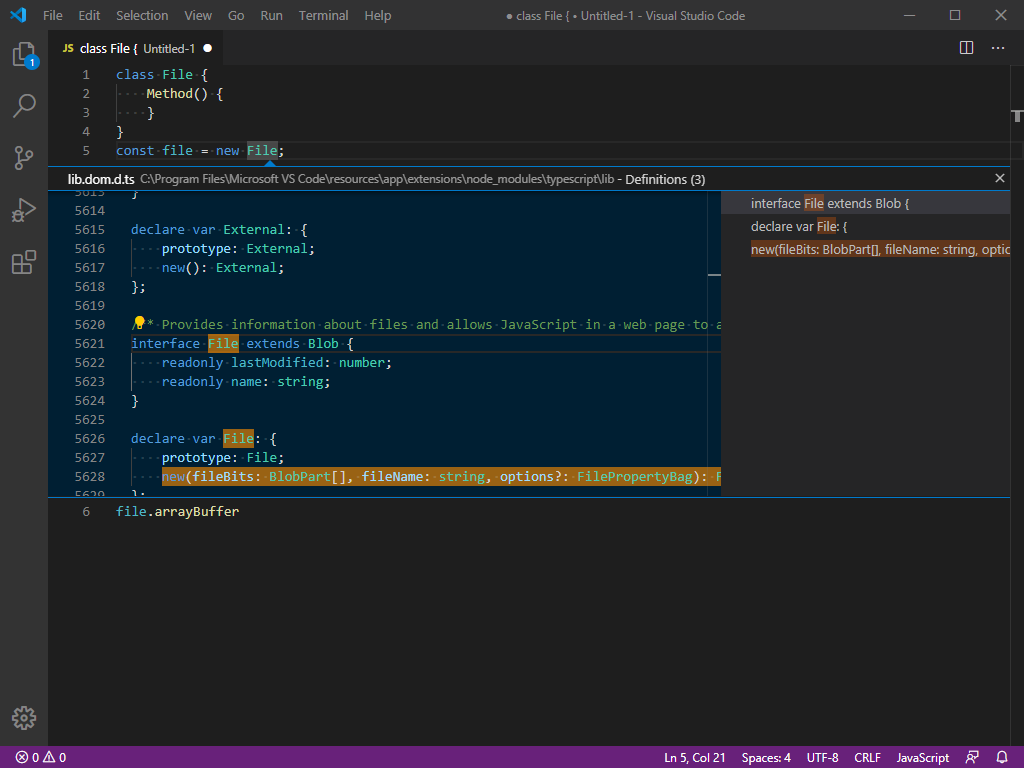Open the Source Control view
The width and height of the screenshot is (1024, 768).
click(24, 157)
